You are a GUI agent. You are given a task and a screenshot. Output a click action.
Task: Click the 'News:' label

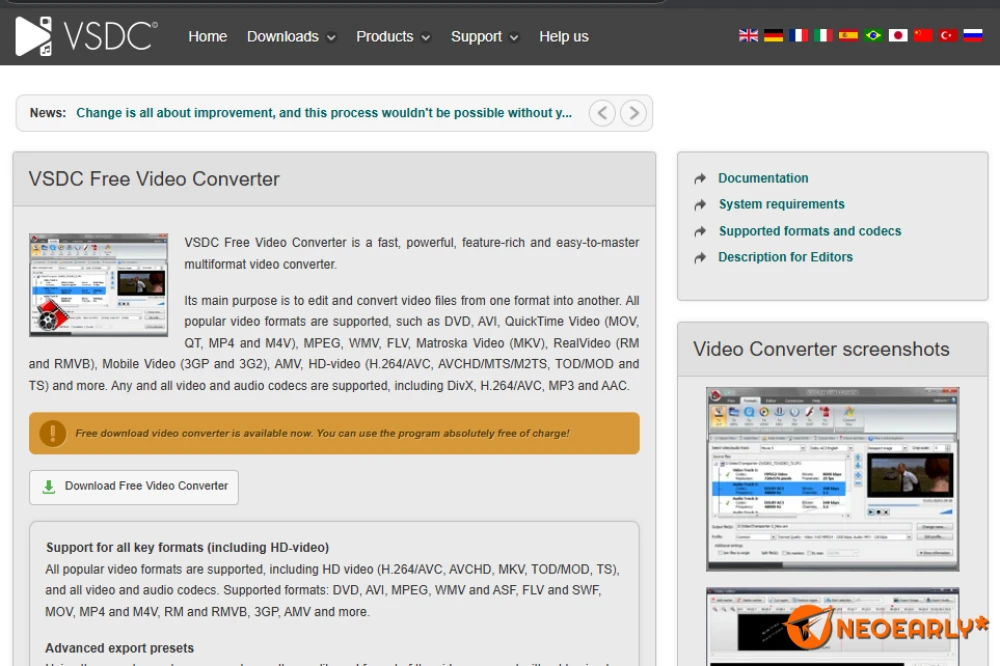[x=48, y=113]
